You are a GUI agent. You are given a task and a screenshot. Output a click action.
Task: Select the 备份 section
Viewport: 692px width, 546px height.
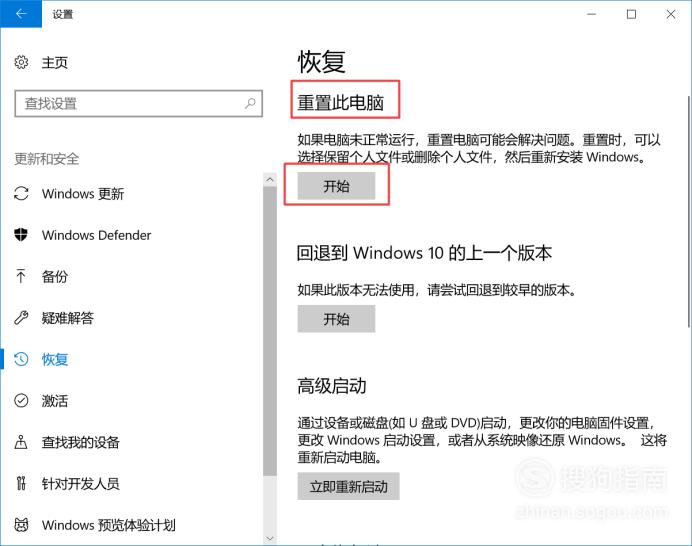click(55, 277)
